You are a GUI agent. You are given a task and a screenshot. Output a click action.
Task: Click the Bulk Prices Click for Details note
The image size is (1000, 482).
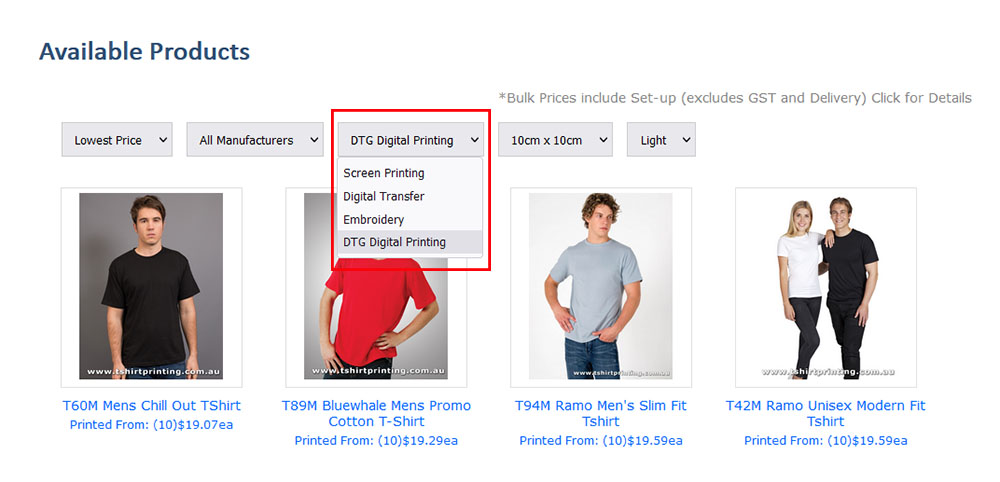click(x=735, y=98)
